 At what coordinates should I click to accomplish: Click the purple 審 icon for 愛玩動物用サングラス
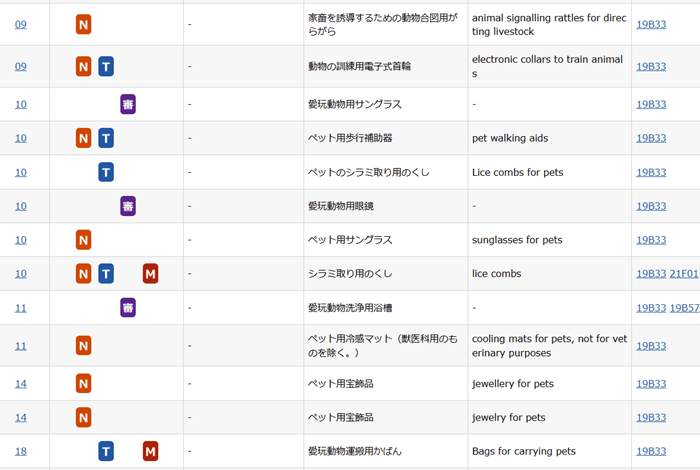coord(128,104)
